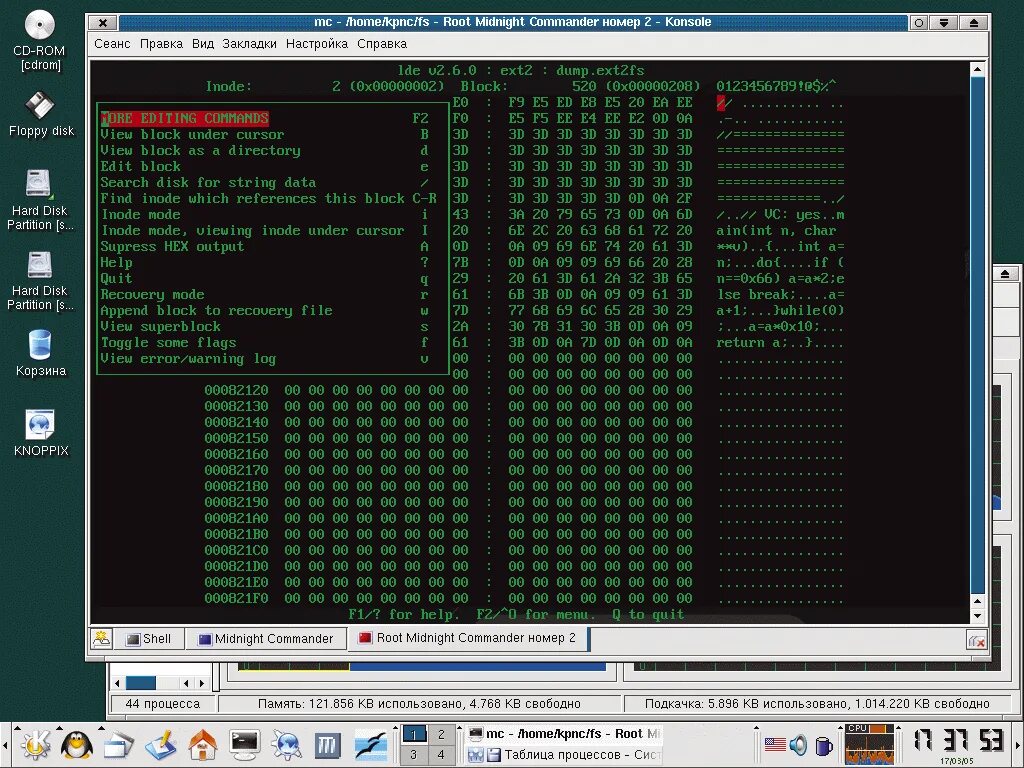Click the blue mug tray icon

click(x=824, y=745)
